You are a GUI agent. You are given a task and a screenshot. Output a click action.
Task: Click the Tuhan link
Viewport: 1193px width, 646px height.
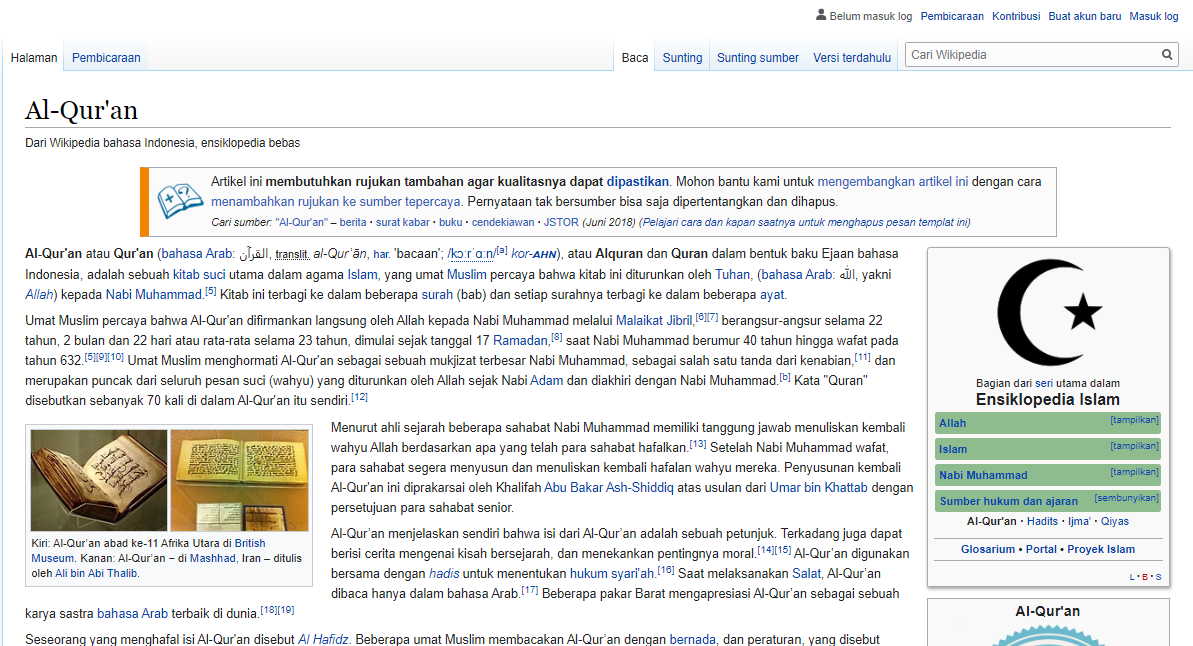click(x=732, y=275)
